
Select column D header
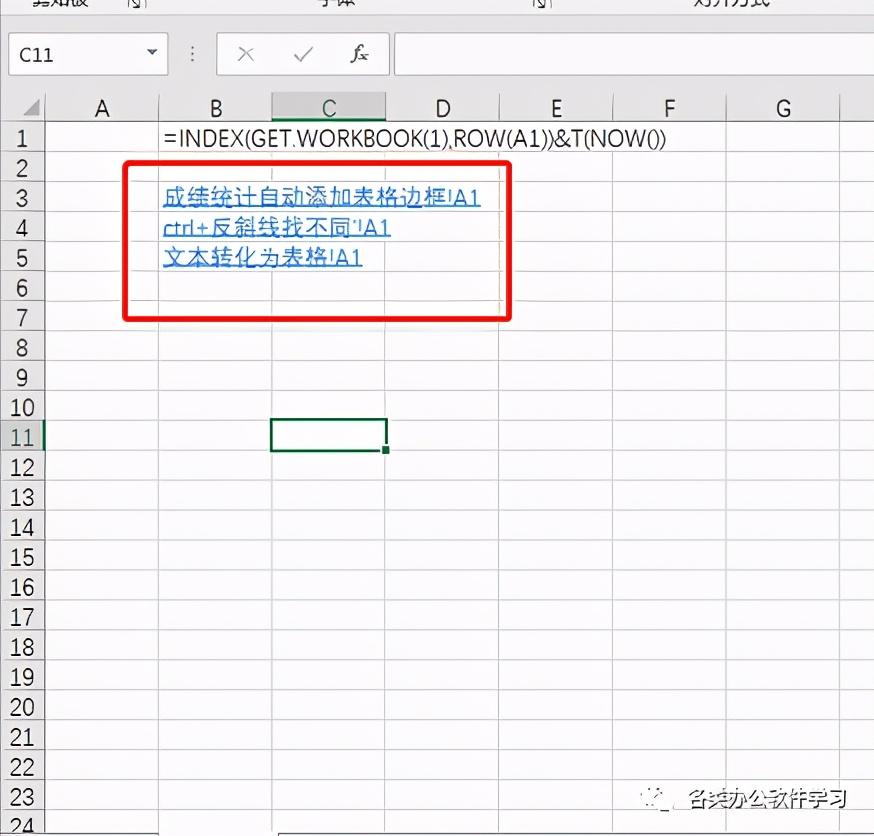pos(443,108)
